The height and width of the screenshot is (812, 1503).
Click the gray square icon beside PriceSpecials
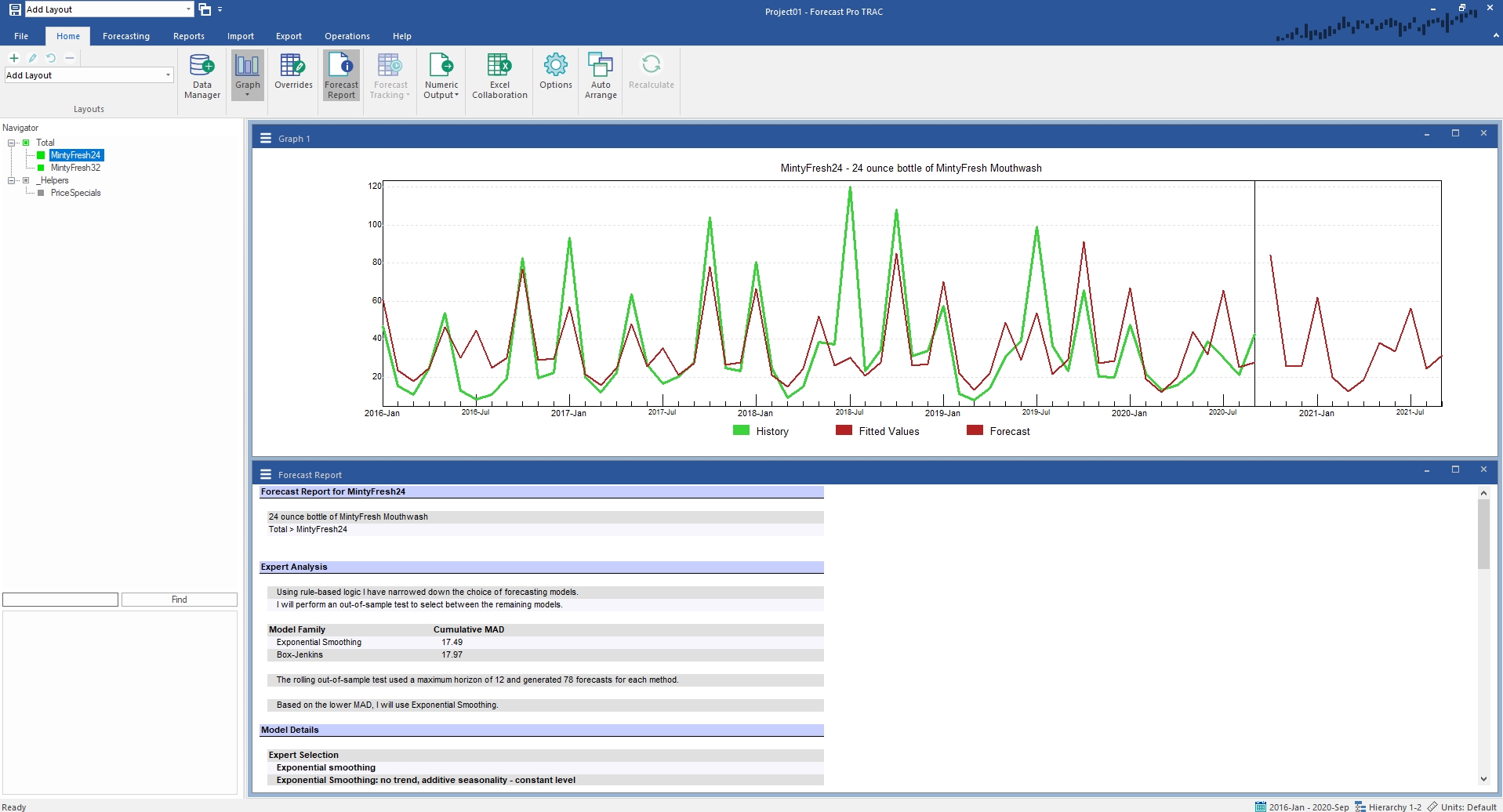pos(41,193)
